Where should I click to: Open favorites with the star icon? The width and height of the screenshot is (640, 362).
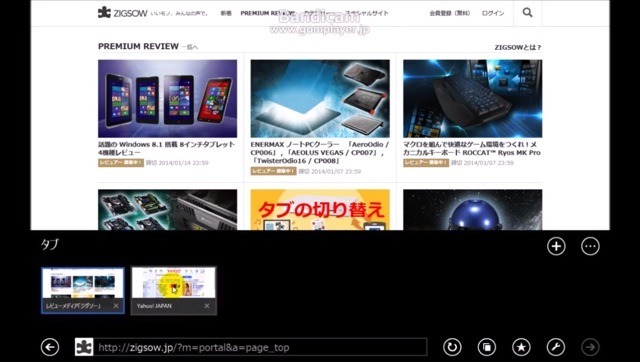pyautogui.click(x=521, y=347)
